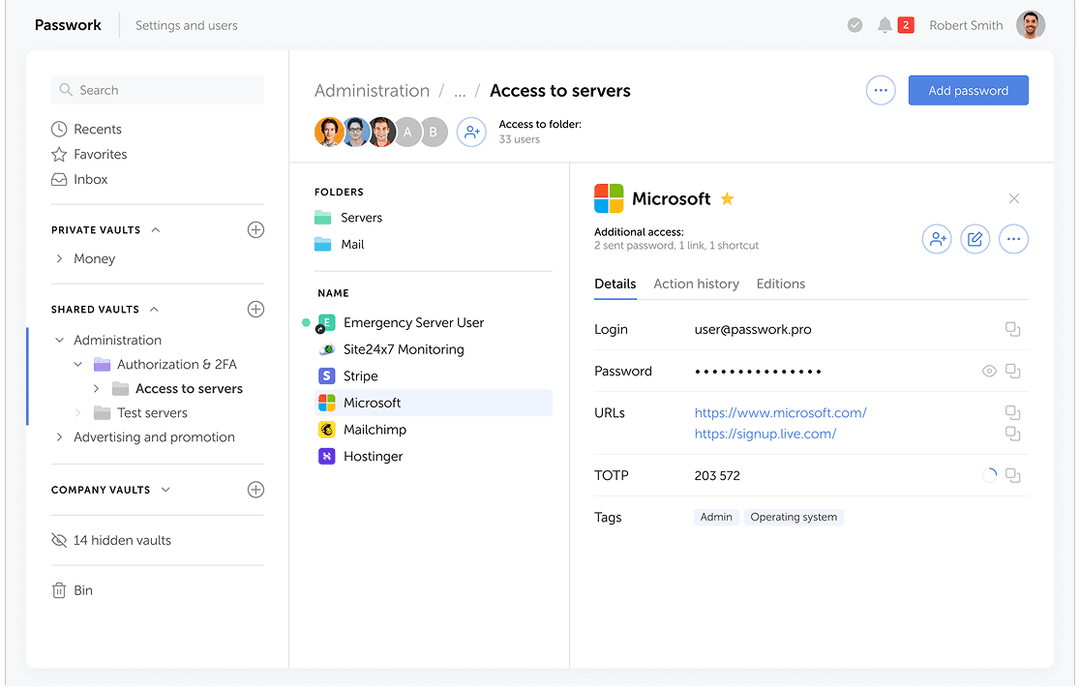Share Microsoft password with a user
This screenshot has width=1080, height=689.
coord(937,239)
